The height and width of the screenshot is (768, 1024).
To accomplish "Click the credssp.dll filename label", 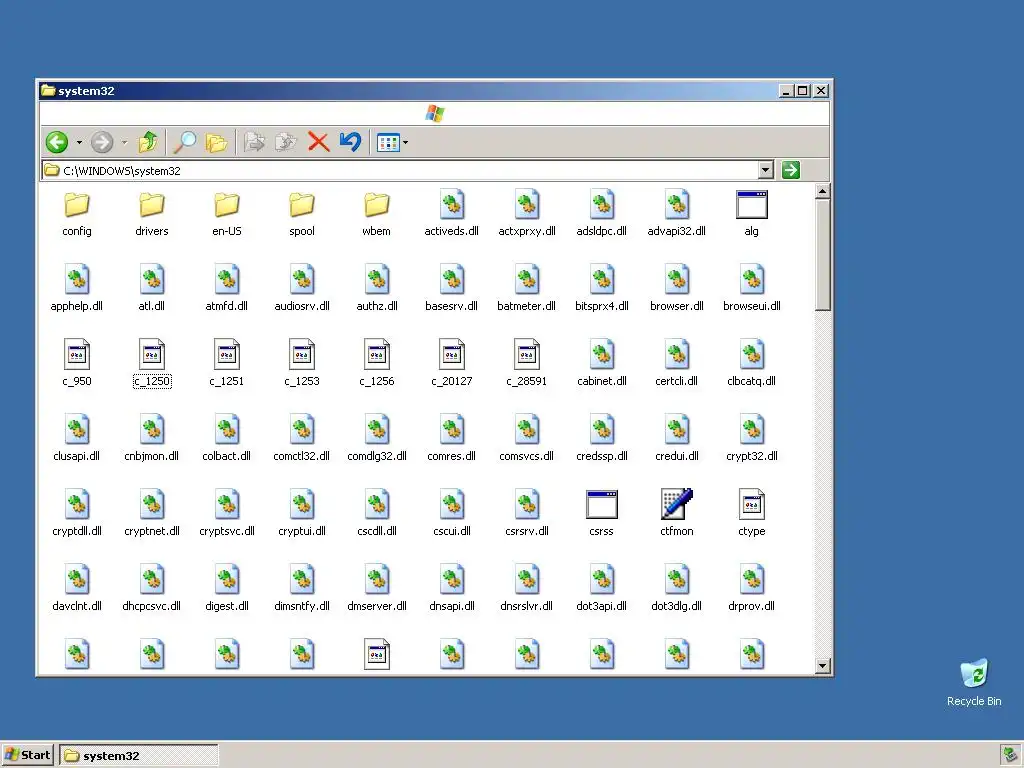I will (x=601, y=456).
